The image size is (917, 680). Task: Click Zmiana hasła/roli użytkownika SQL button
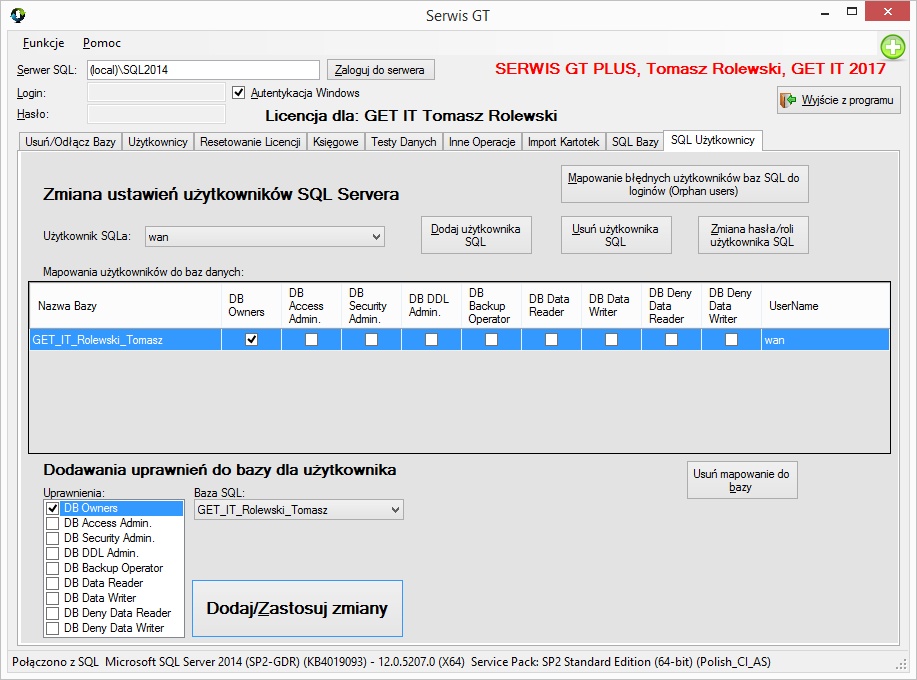click(753, 235)
